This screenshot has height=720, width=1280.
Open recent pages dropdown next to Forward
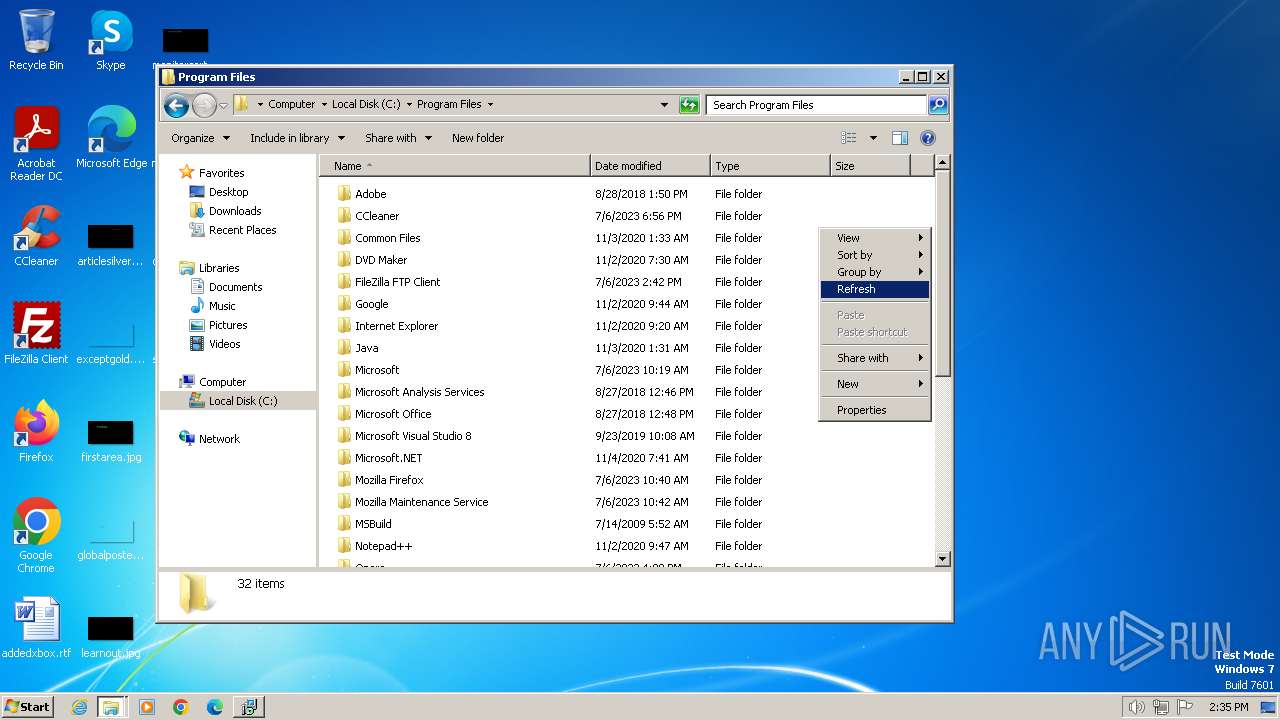click(x=223, y=105)
